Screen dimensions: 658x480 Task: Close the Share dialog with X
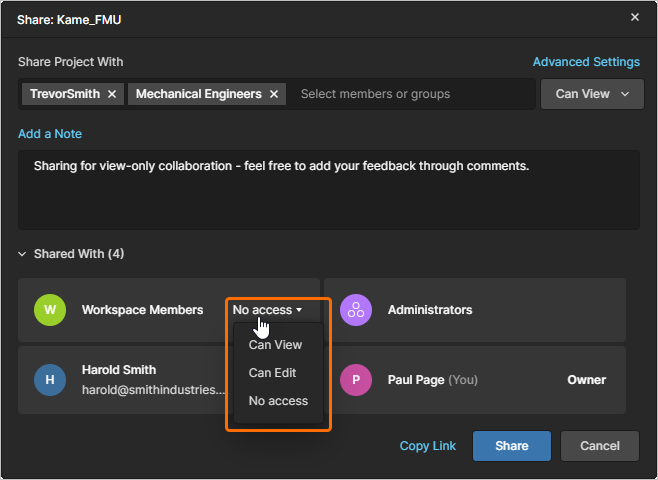[x=635, y=18]
